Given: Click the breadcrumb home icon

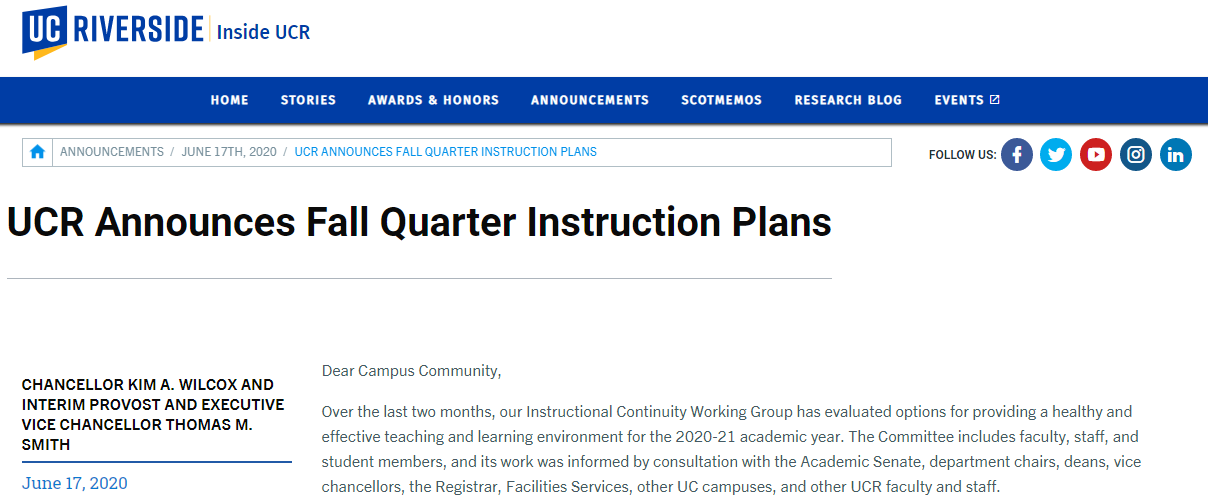Looking at the screenshot, I should pos(38,152).
